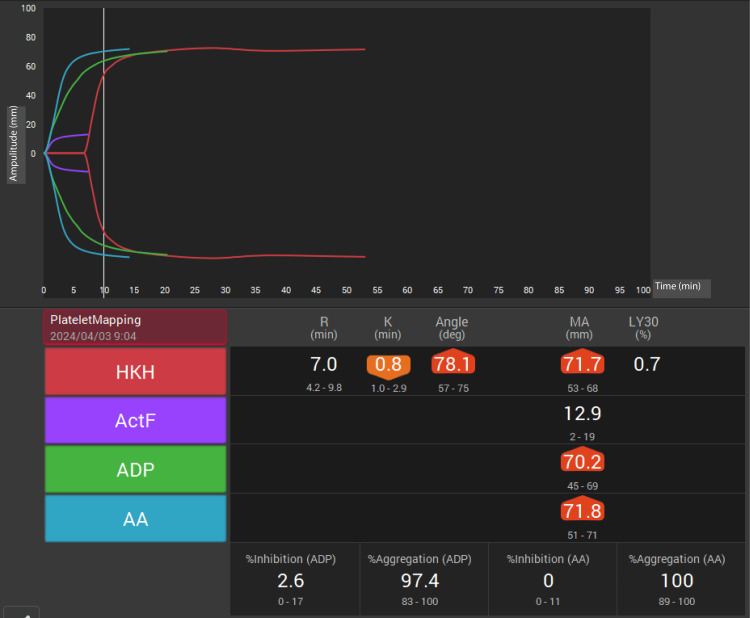Click the white vertical time cursor line
Screen dimensions: 750x618
(104, 153)
